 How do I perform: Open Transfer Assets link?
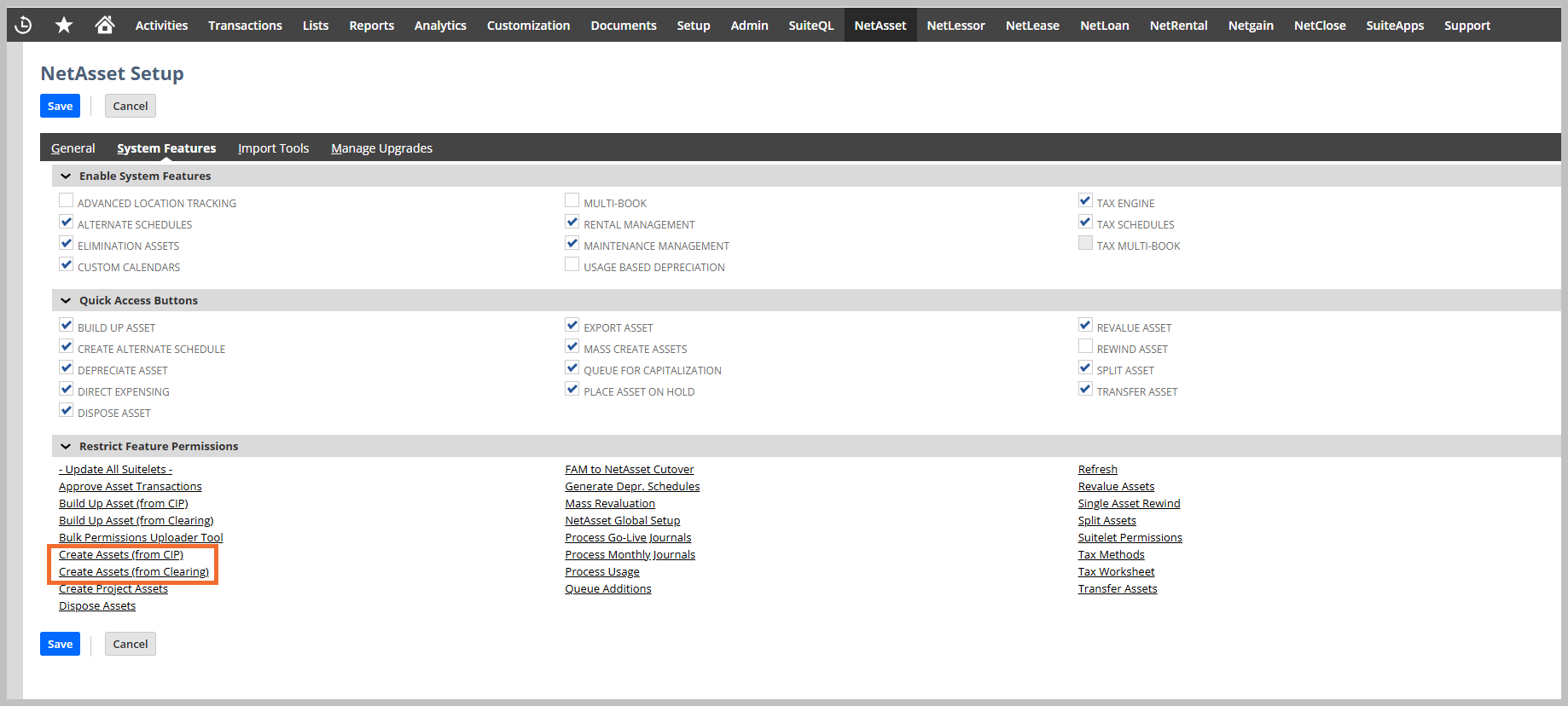tap(1118, 588)
